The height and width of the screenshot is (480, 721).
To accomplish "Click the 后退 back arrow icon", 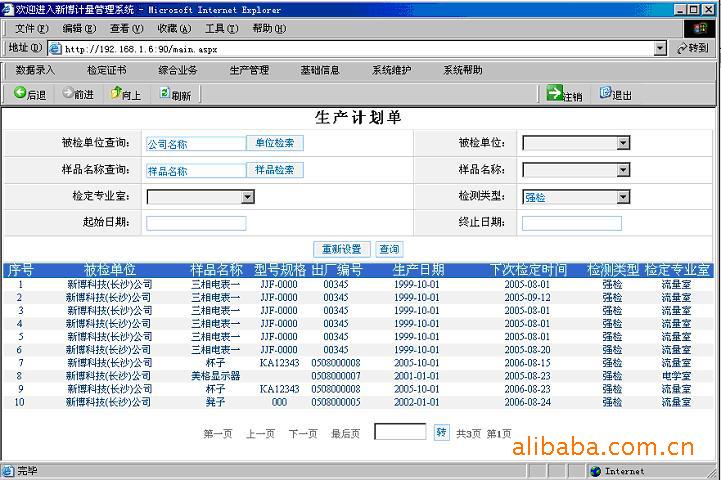I will coord(20,93).
